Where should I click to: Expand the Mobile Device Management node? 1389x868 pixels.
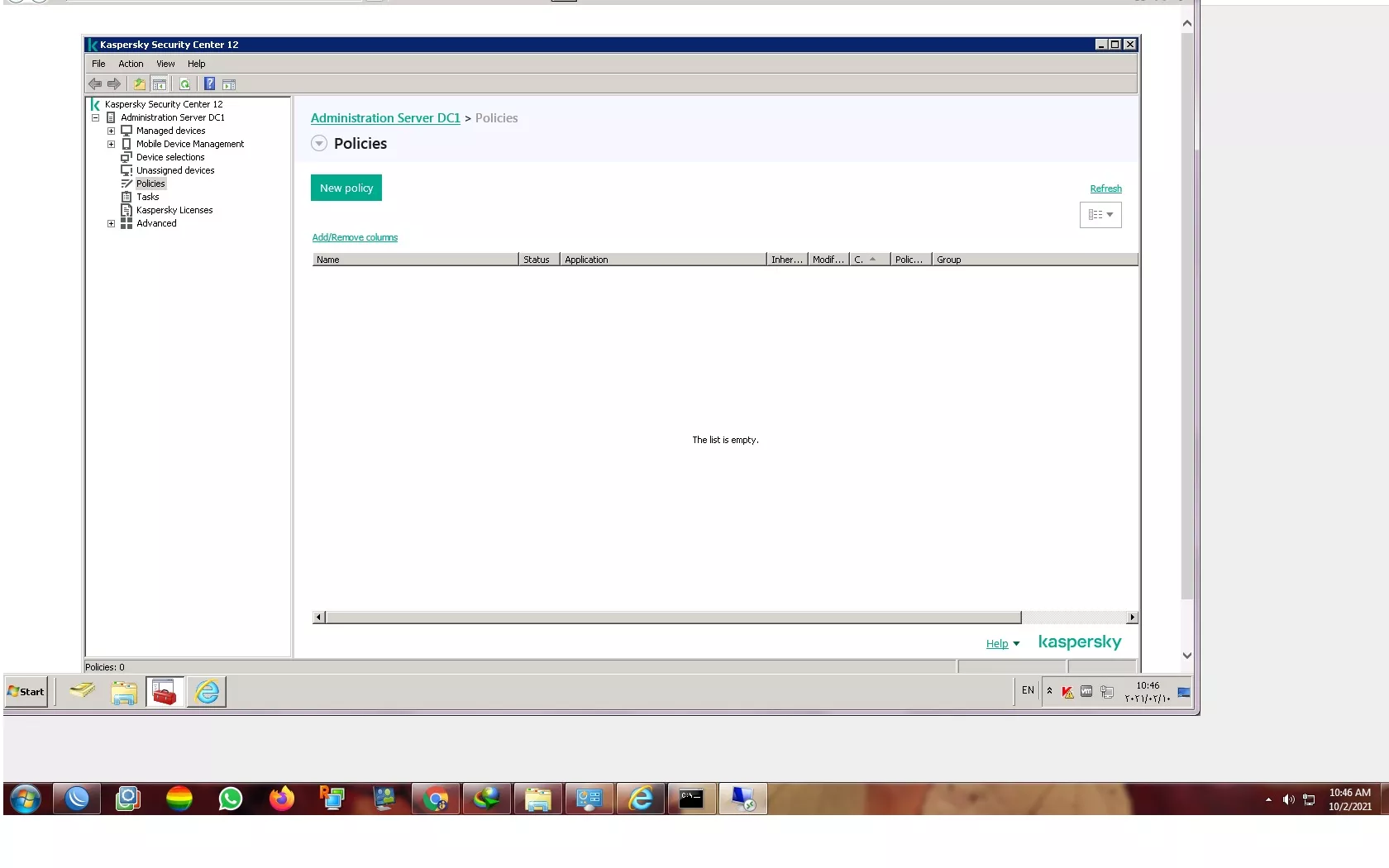111,144
